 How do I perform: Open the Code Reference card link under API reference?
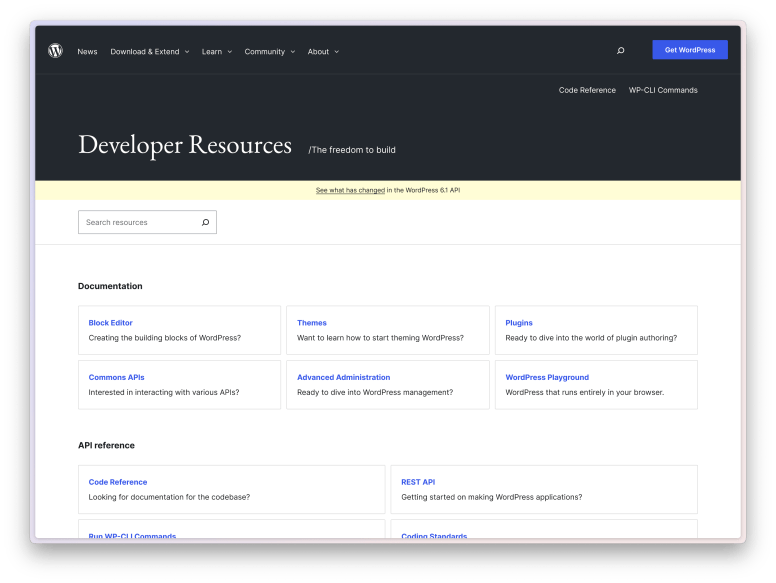118,482
